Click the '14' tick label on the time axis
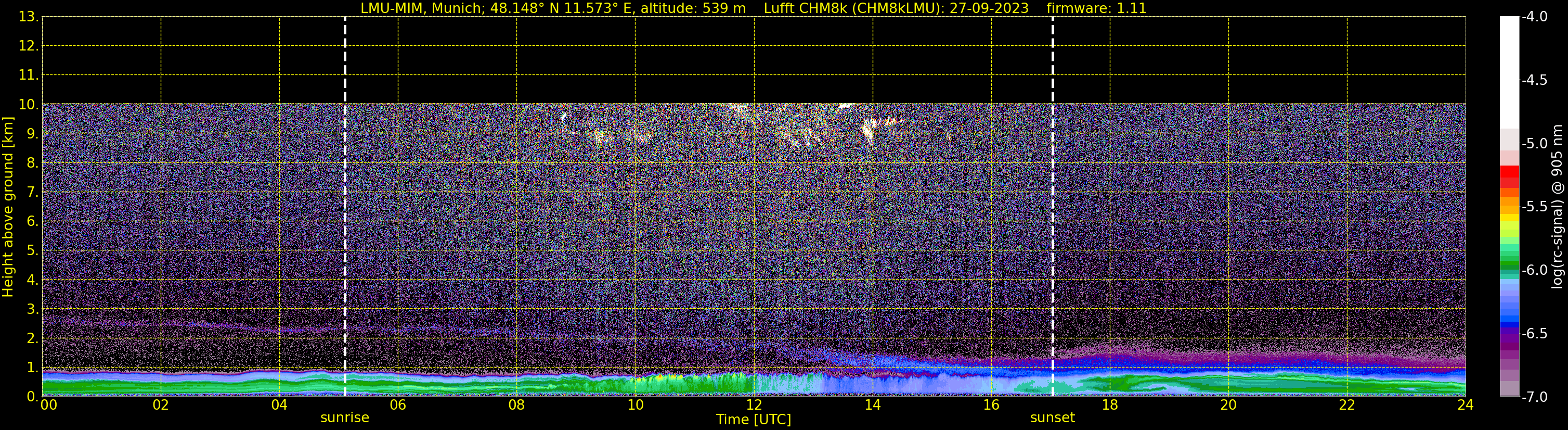Viewport: 1568px width, 430px height. (873, 405)
